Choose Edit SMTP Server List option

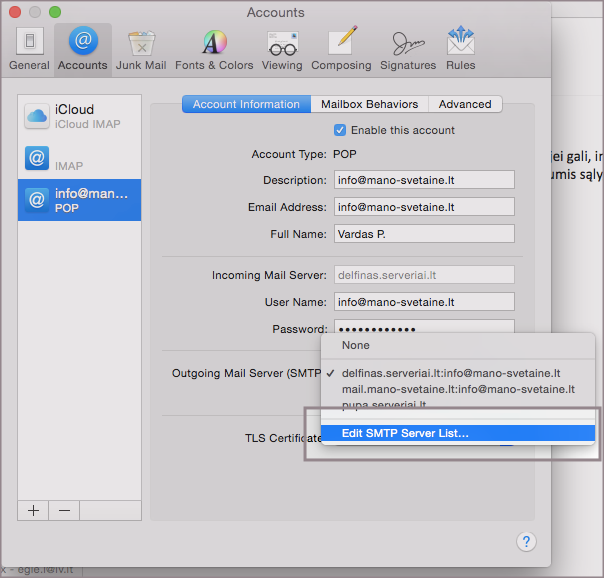tap(405, 433)
